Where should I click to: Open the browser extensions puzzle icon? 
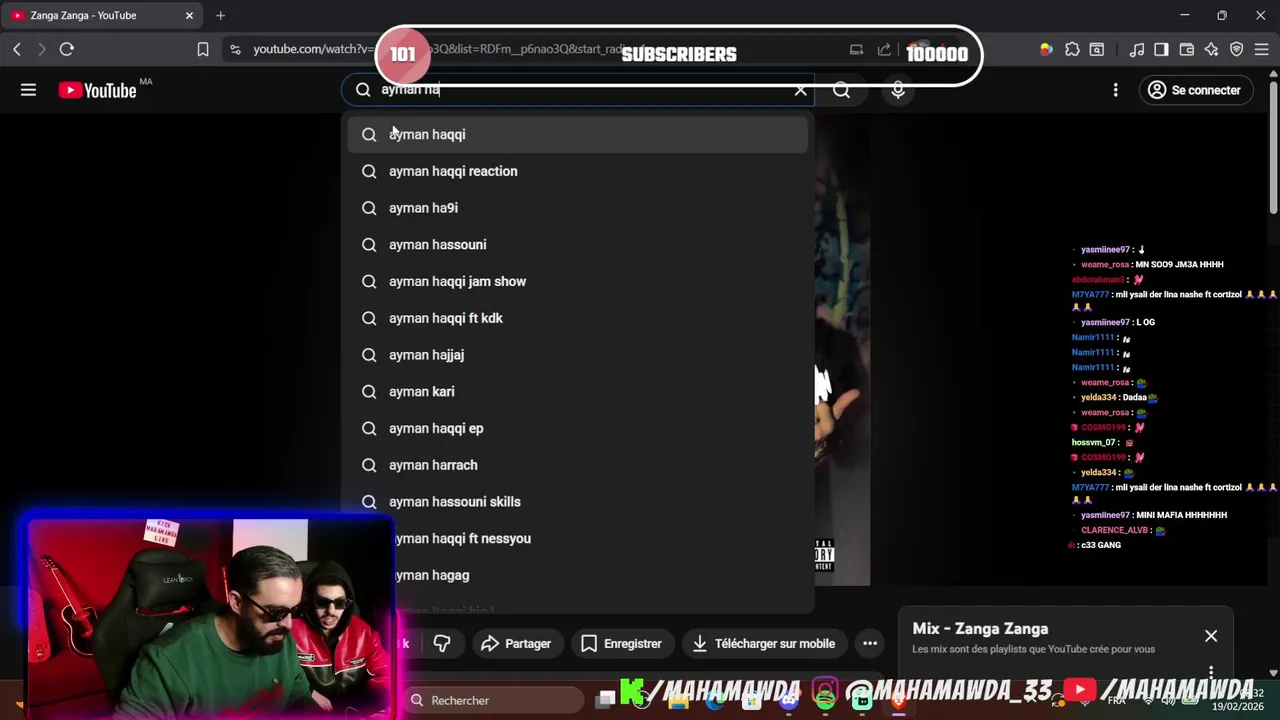[1072, 49]
